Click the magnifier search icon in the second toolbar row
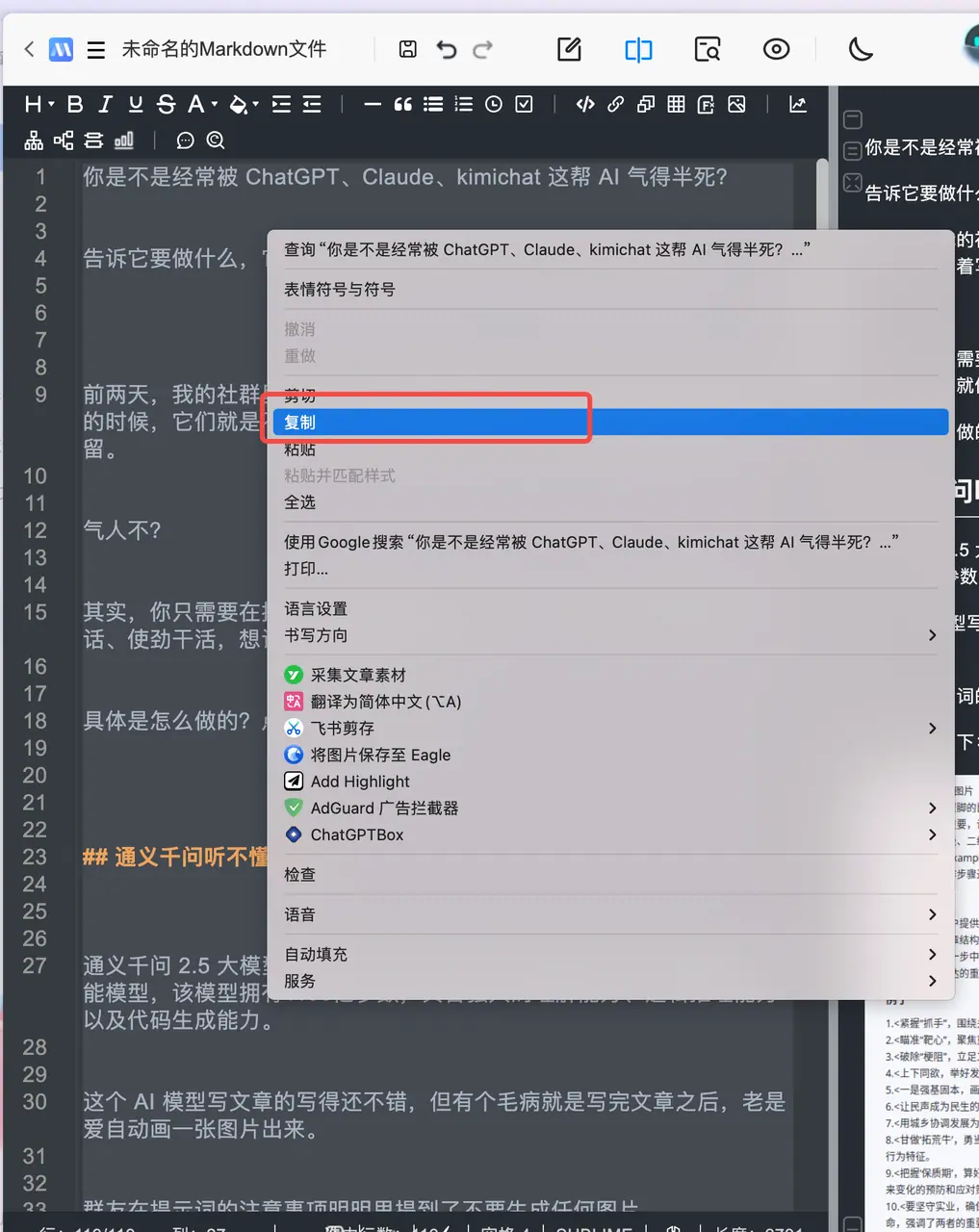Viewport: 979px width, 1232px height. click(x=216, y=141)
